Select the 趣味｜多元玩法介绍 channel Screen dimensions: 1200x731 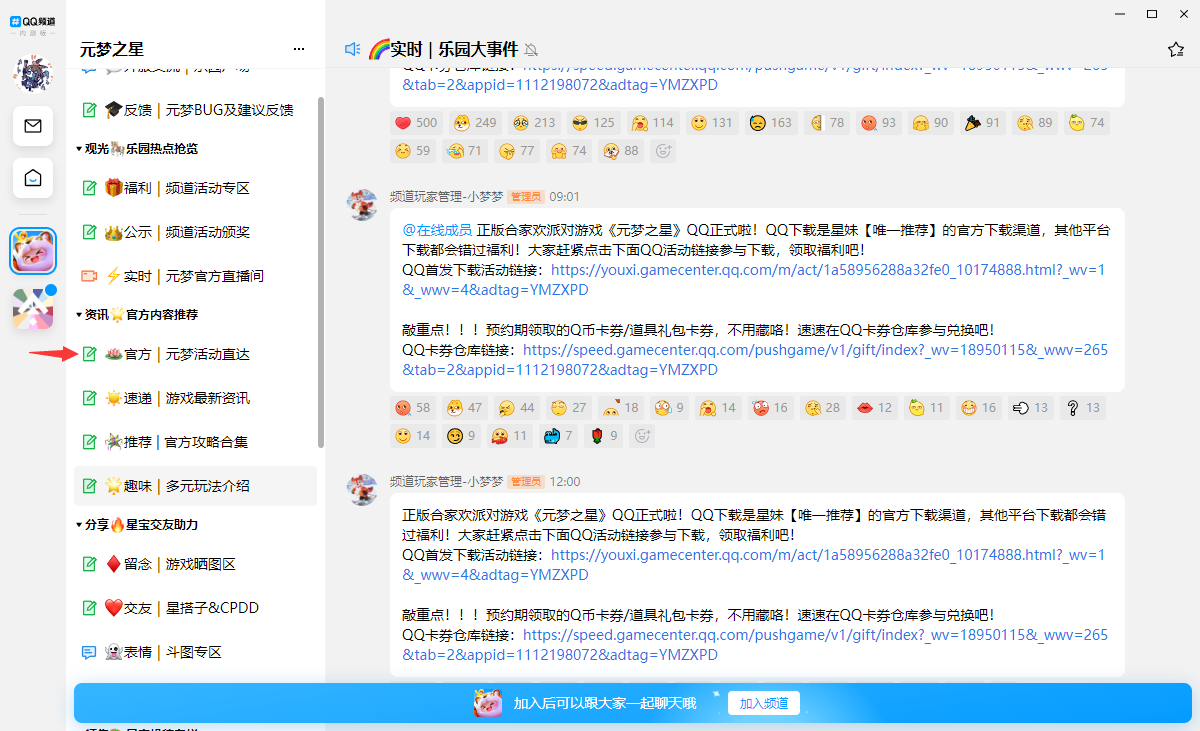coord(195,486)
